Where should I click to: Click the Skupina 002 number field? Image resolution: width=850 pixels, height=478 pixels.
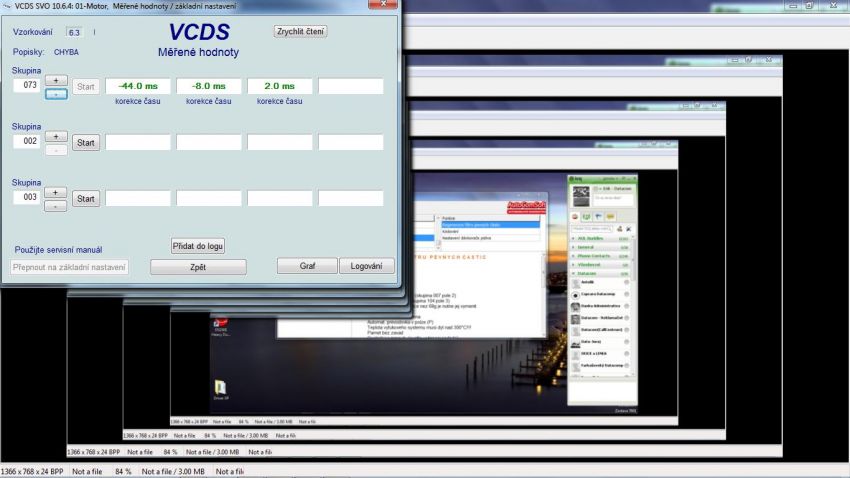coord(27,141)
